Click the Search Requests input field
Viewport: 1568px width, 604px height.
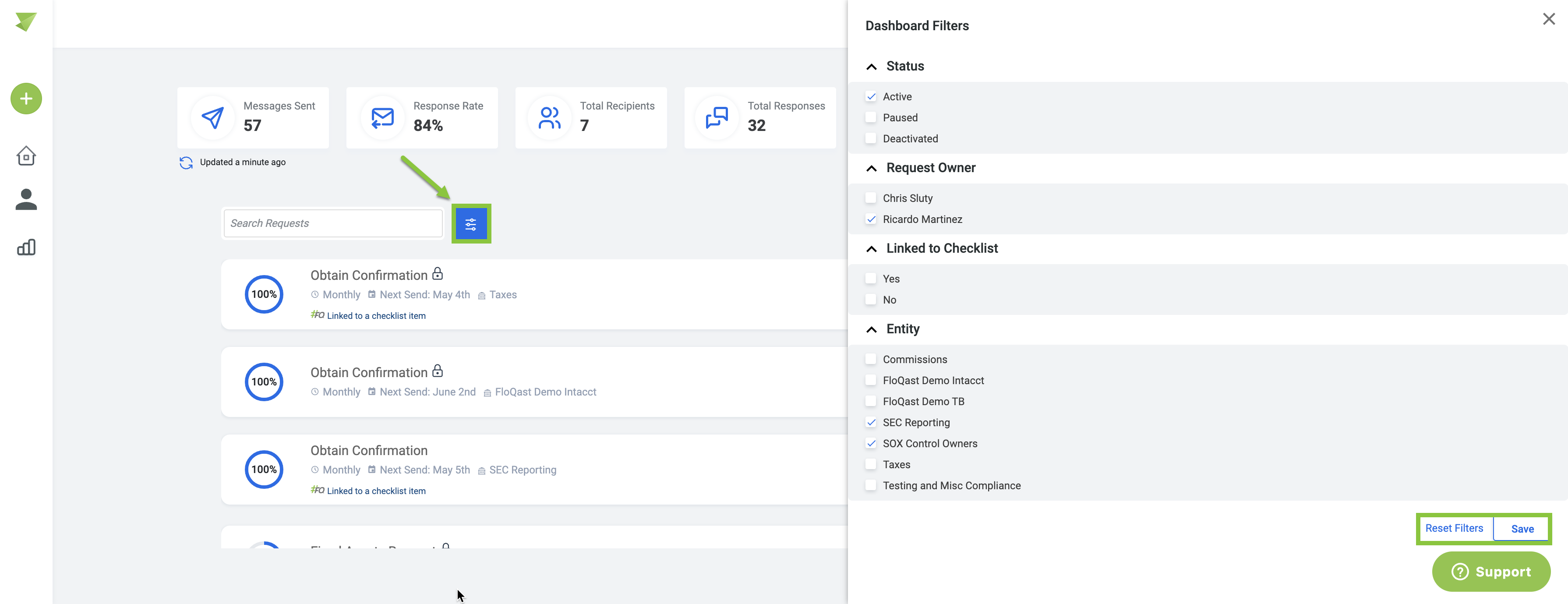coord(332,223)
